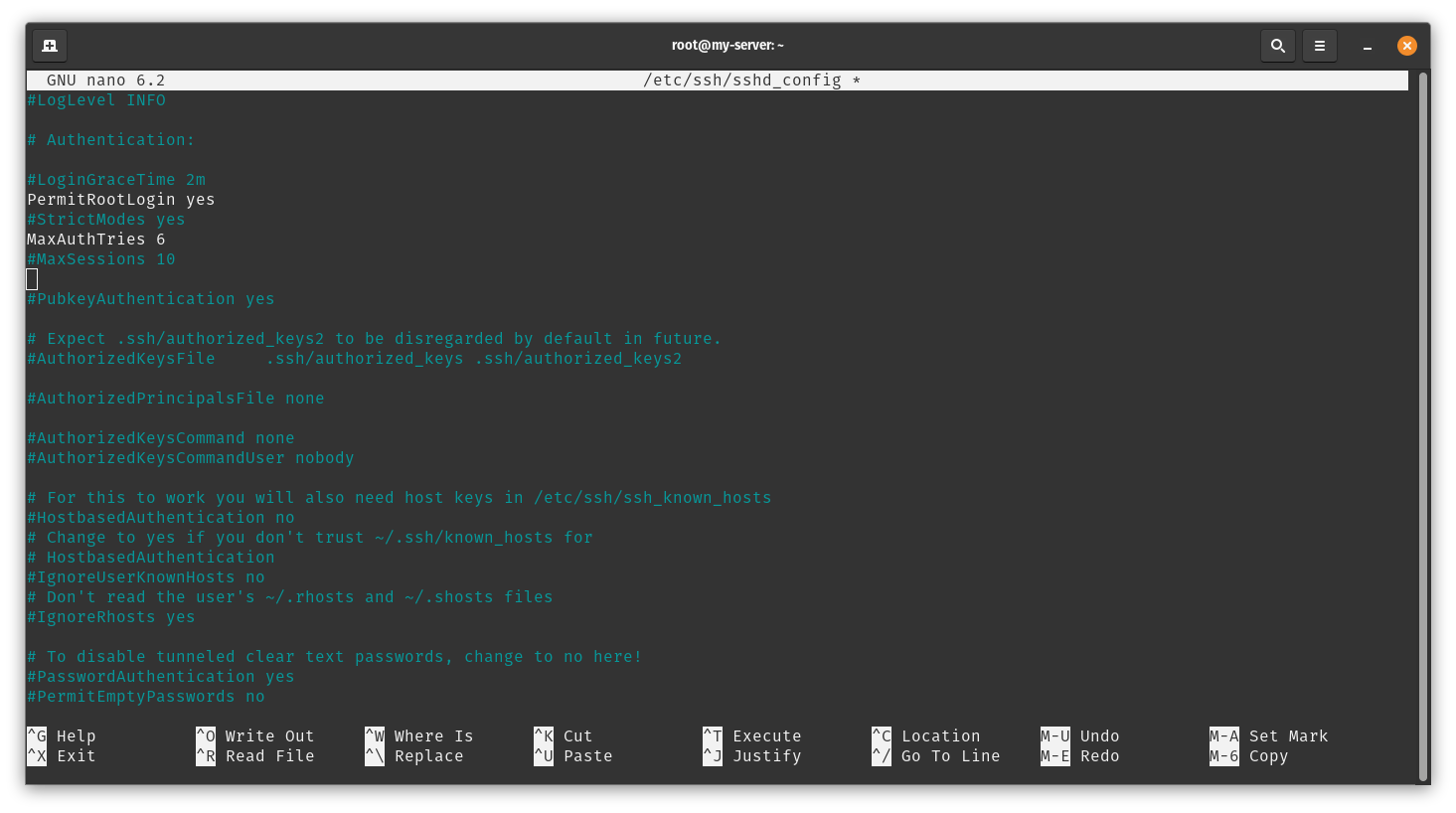Select the ^W Where Is option
This screenshot has width=1456, height=813.
click(x=419, y=736)
